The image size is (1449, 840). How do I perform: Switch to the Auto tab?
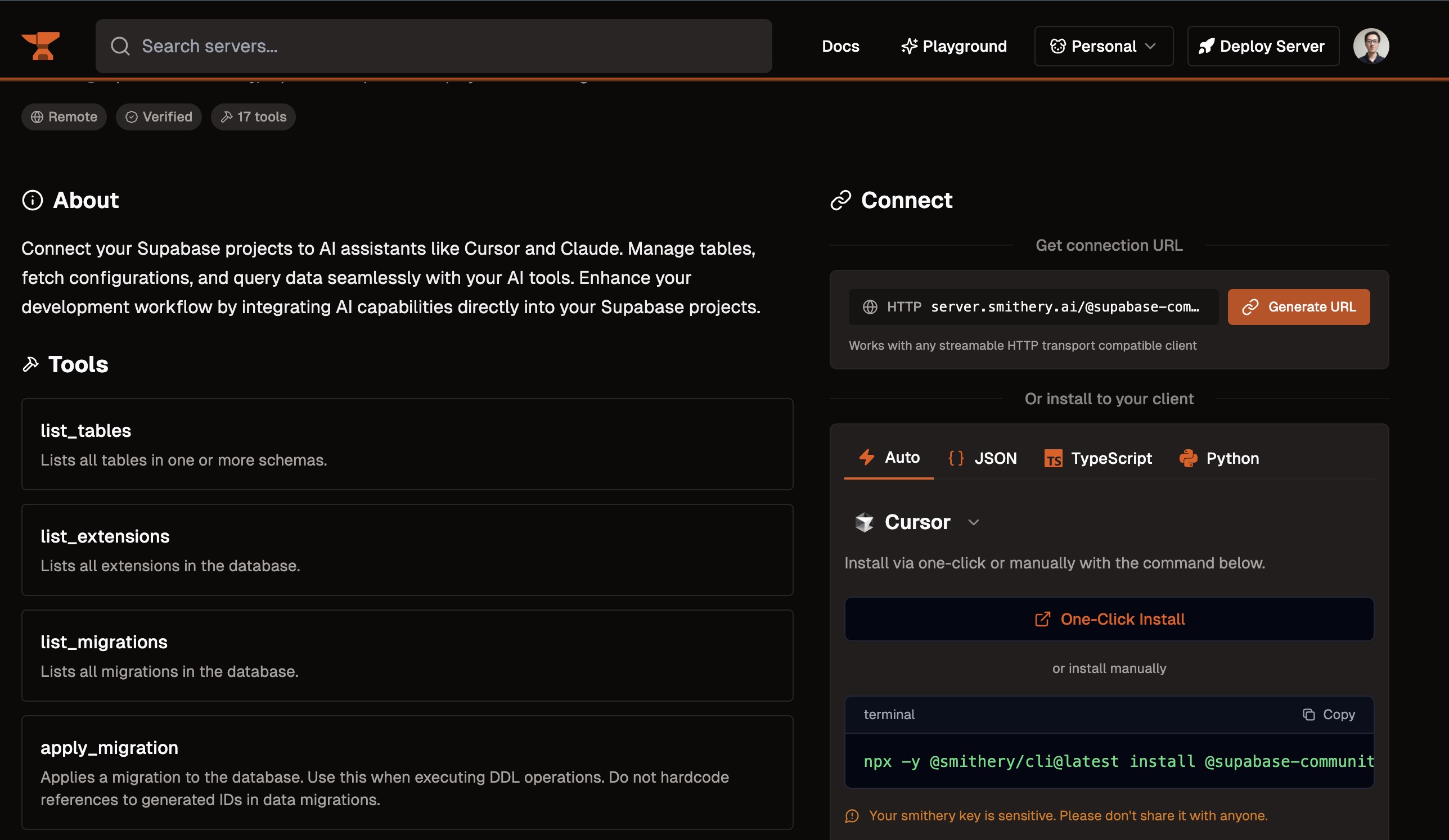click(x=888, y=458)
